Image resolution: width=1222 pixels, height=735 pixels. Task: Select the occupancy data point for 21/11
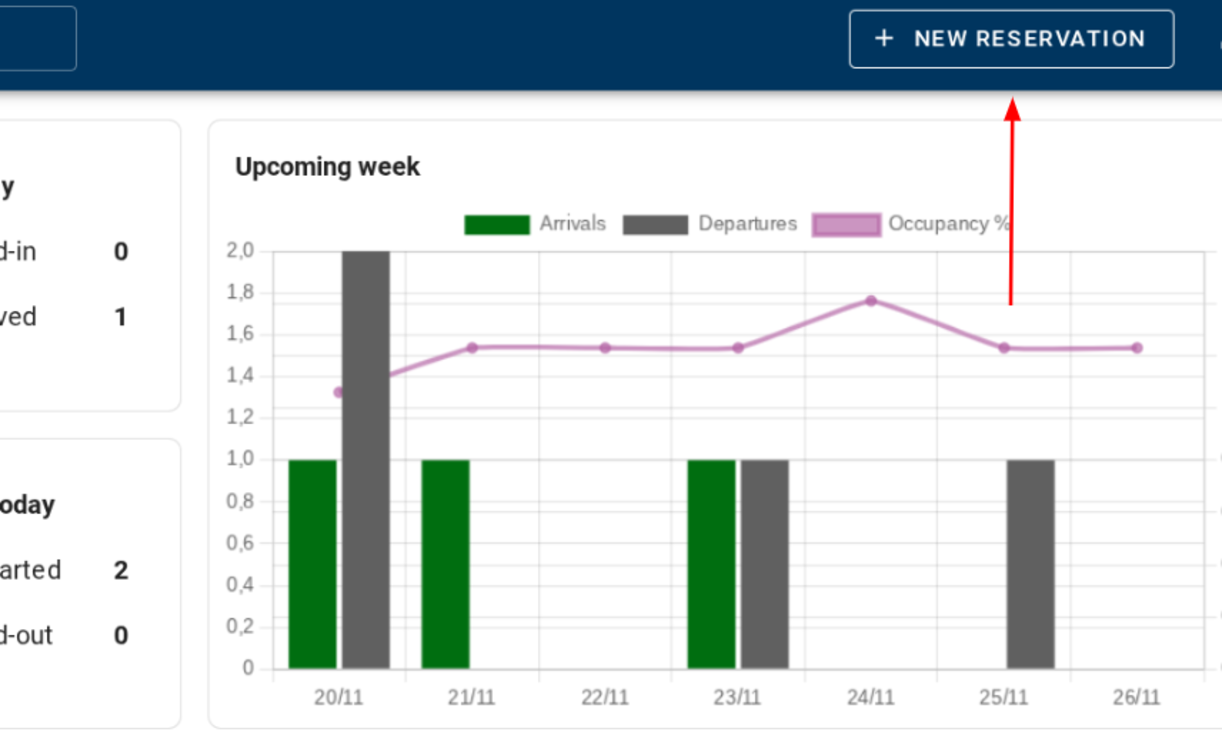tap(472, 347)
